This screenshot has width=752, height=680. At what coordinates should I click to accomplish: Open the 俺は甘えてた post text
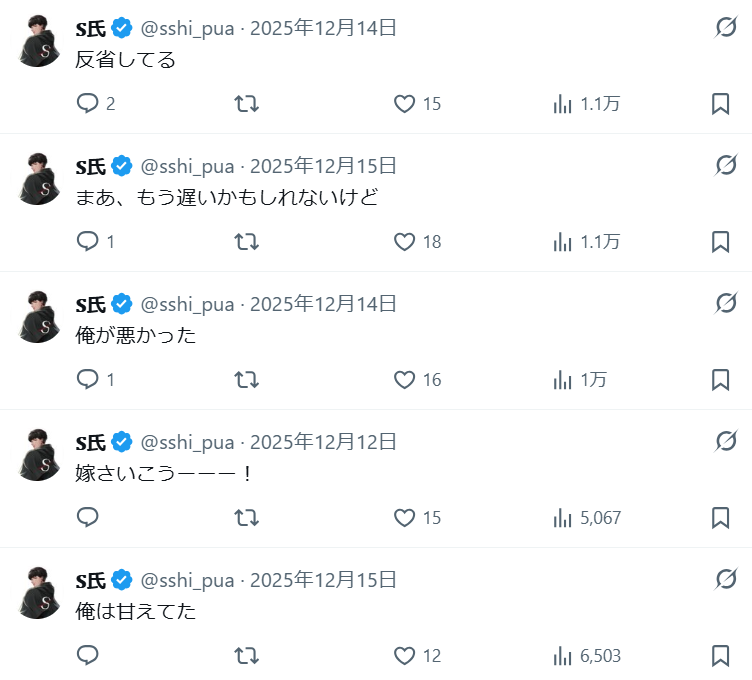pyautogui.click(x=136, y=611)
